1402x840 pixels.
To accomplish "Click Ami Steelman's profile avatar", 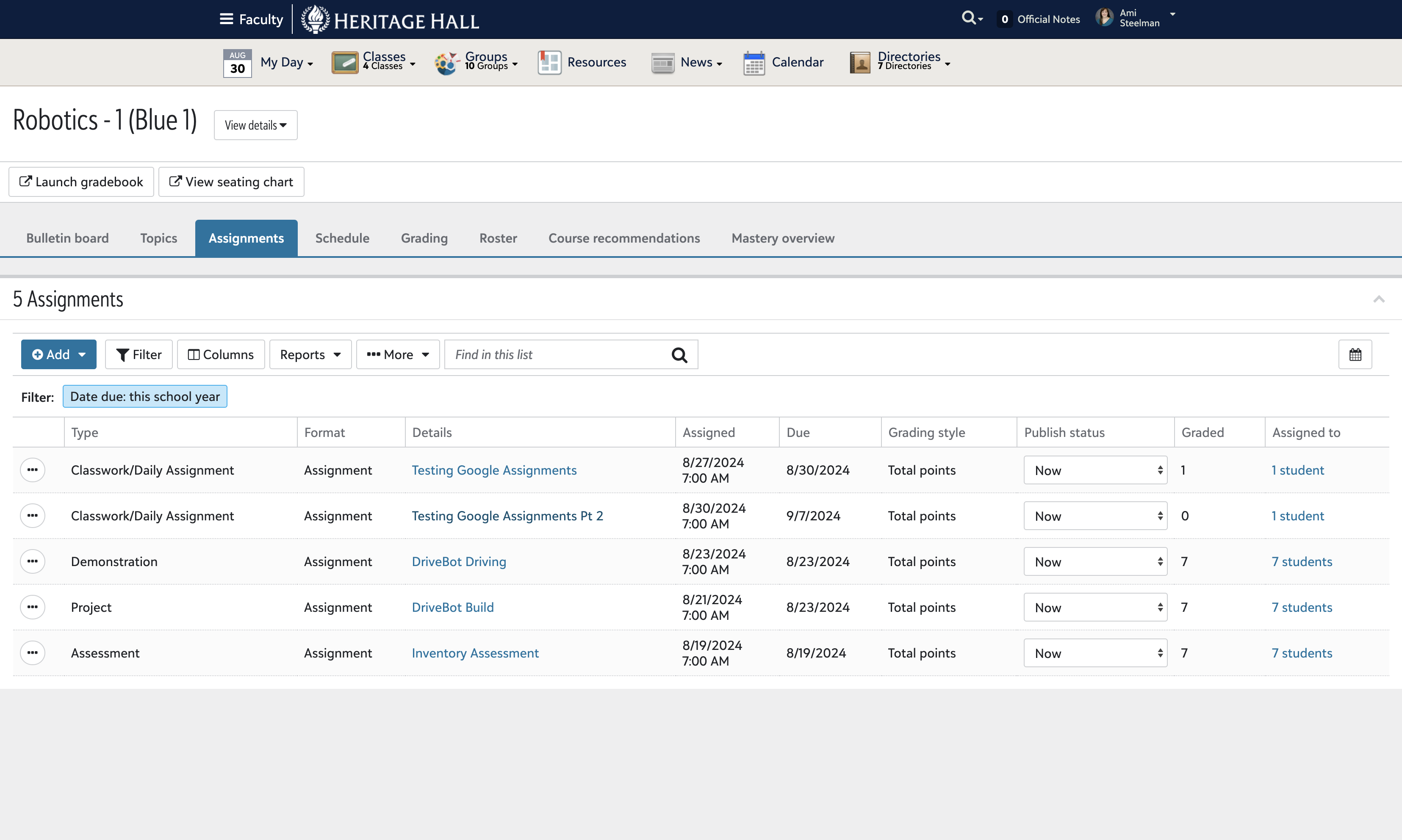I will click(1104, 17).
